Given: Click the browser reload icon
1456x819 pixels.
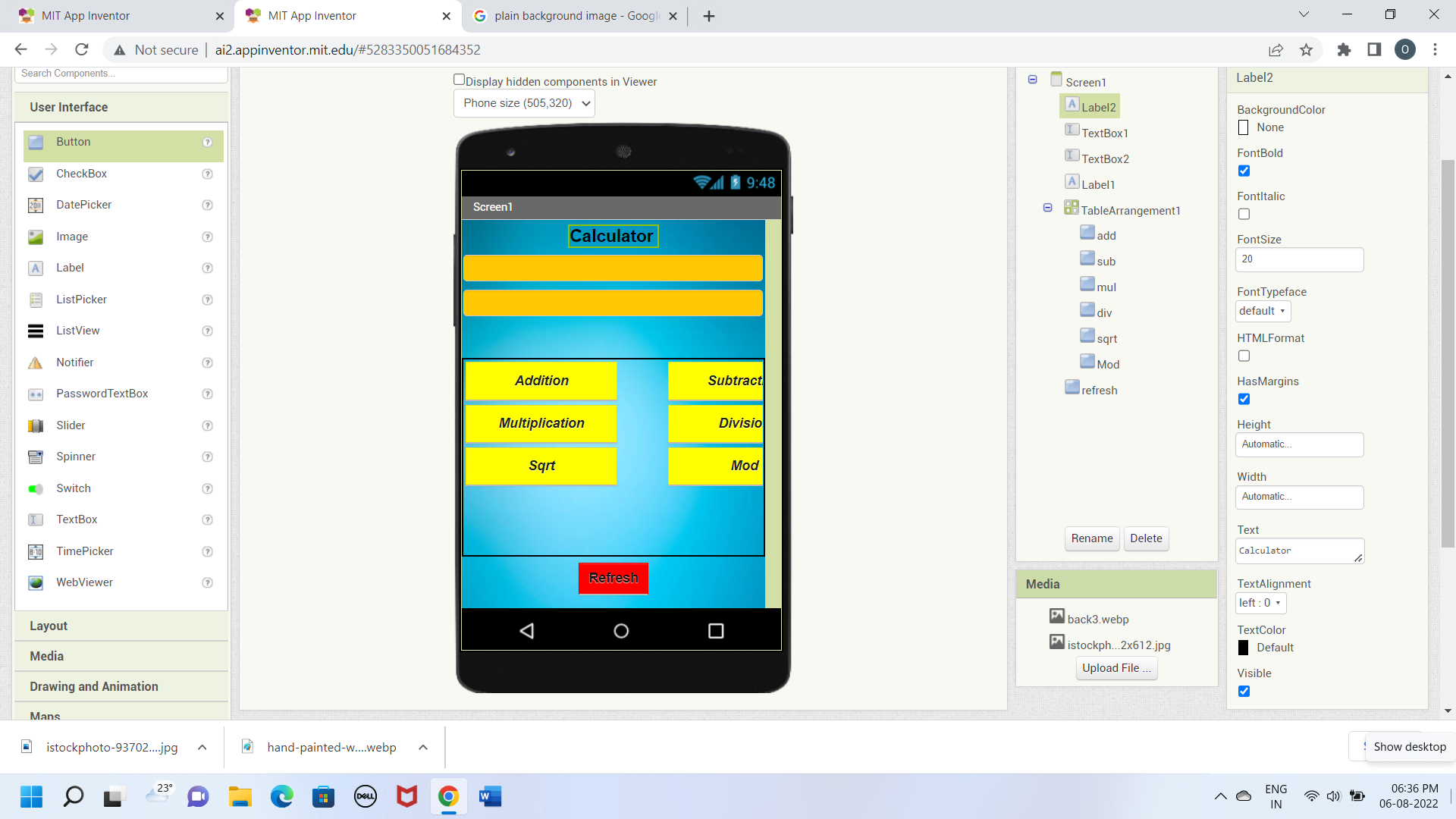Looking at the screenshot, I should [x=82, y=50].
